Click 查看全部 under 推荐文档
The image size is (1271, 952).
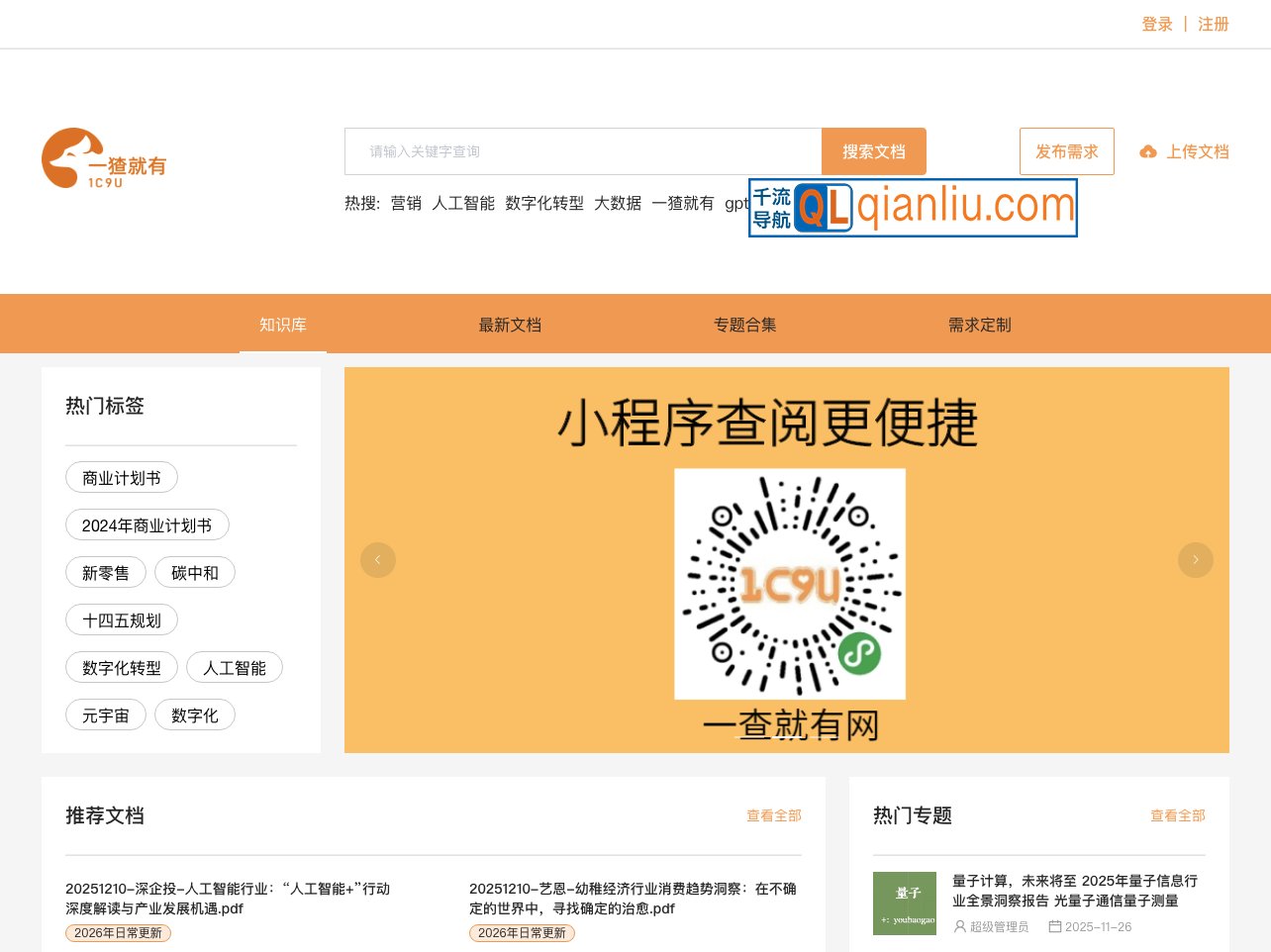click(774, 815)
